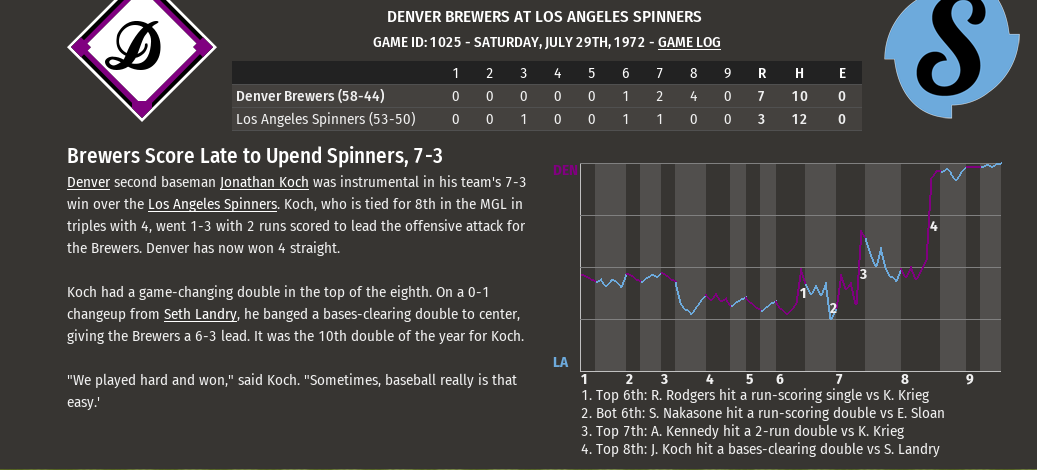Click marker 3 on the win probability graph

point(863,274)
